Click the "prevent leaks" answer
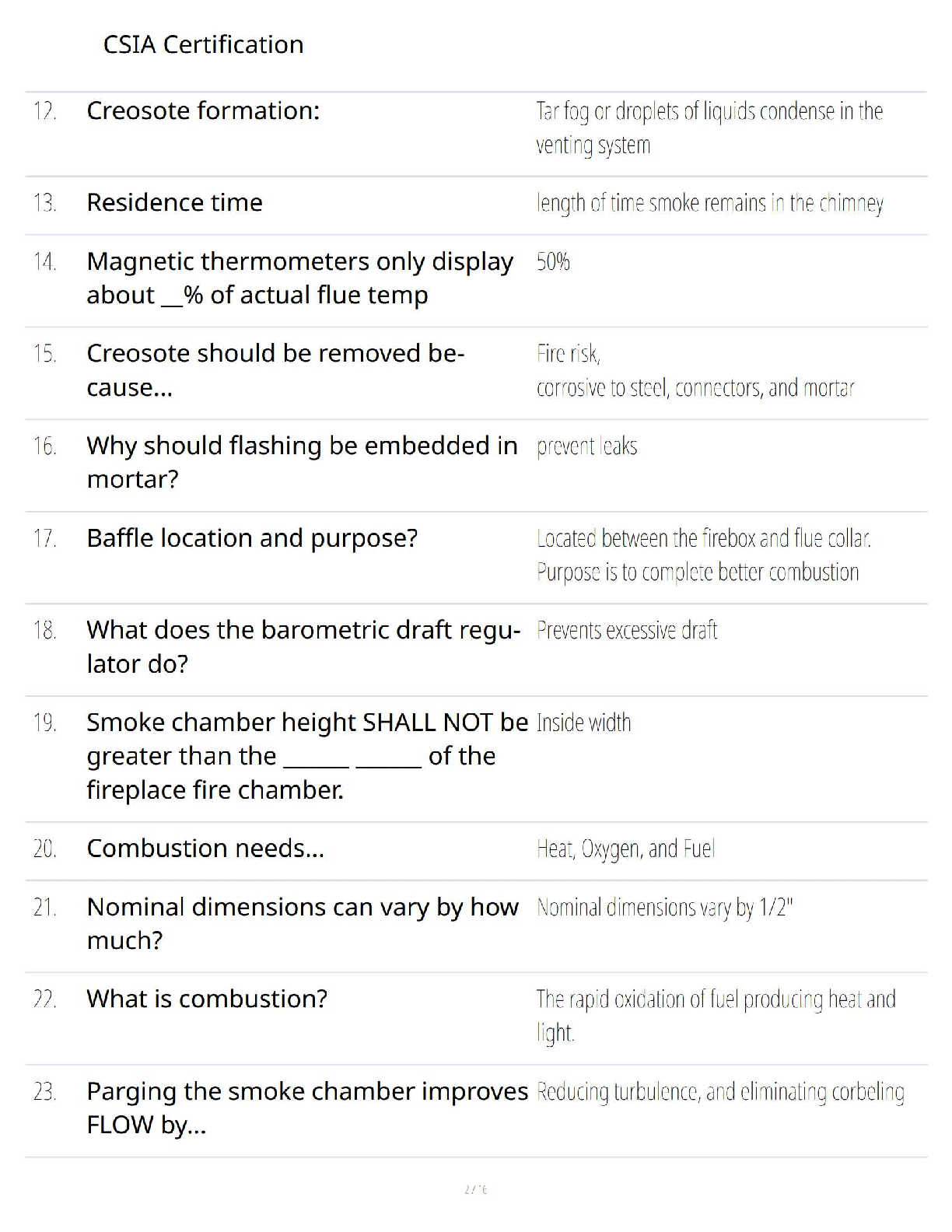The image size is (952, 1232). (586, 446)
